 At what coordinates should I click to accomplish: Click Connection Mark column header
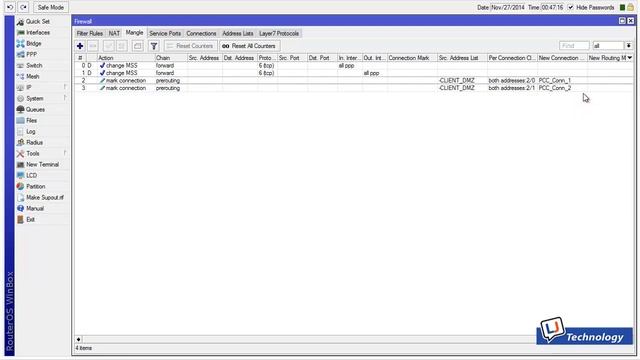pos(412,58)
